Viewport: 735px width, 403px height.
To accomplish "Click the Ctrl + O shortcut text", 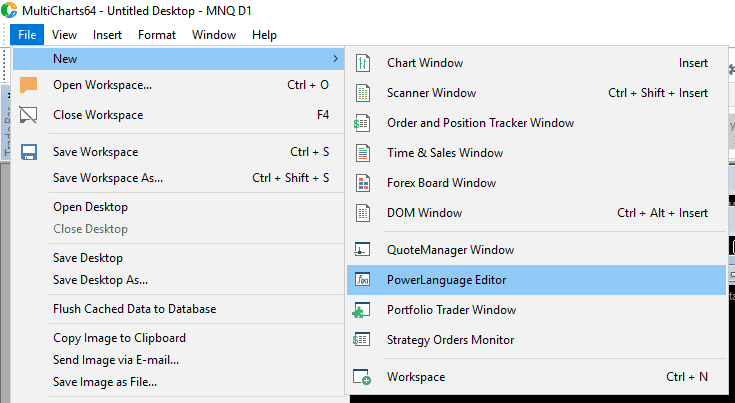I will [x=308, y=85].
